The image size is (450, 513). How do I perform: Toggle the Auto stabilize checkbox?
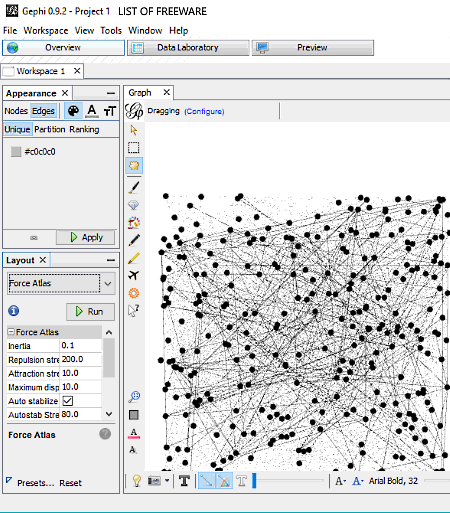[x=68, y=401]
